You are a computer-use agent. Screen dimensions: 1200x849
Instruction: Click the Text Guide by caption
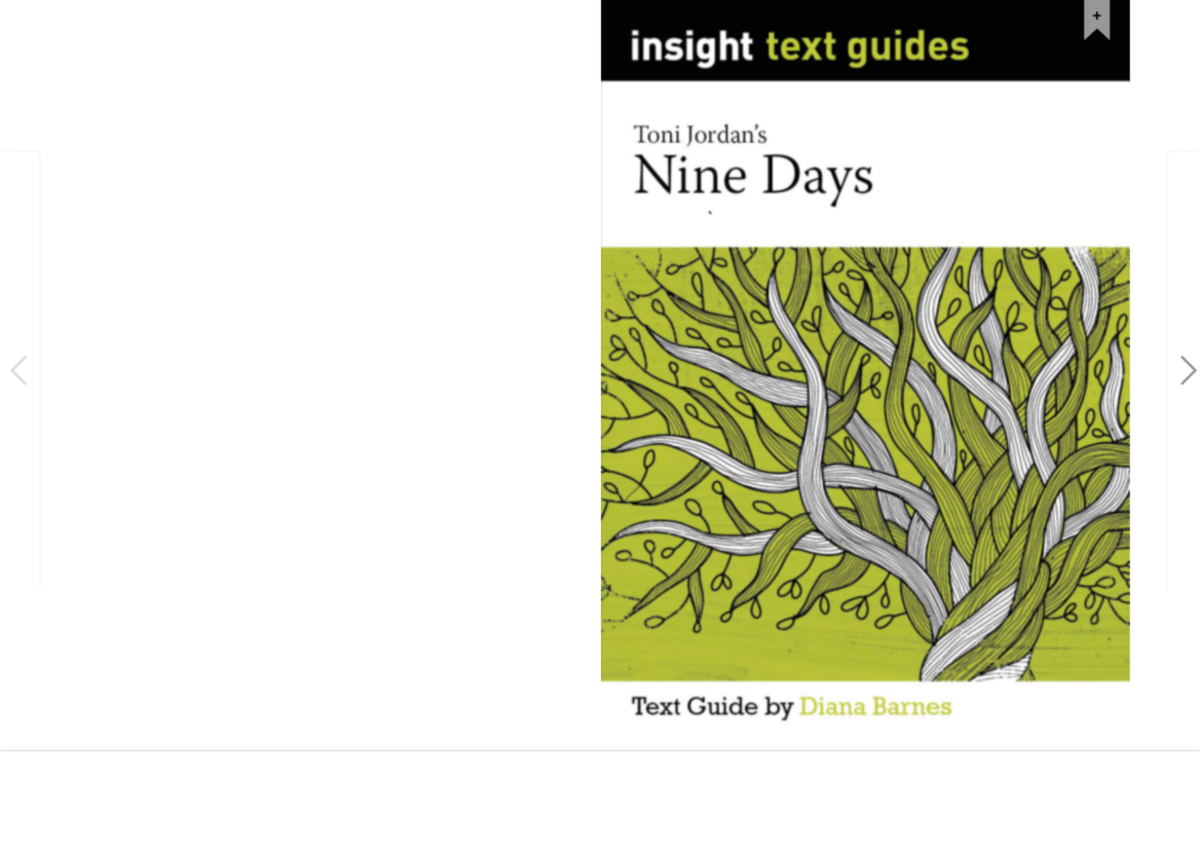point(714,707)
